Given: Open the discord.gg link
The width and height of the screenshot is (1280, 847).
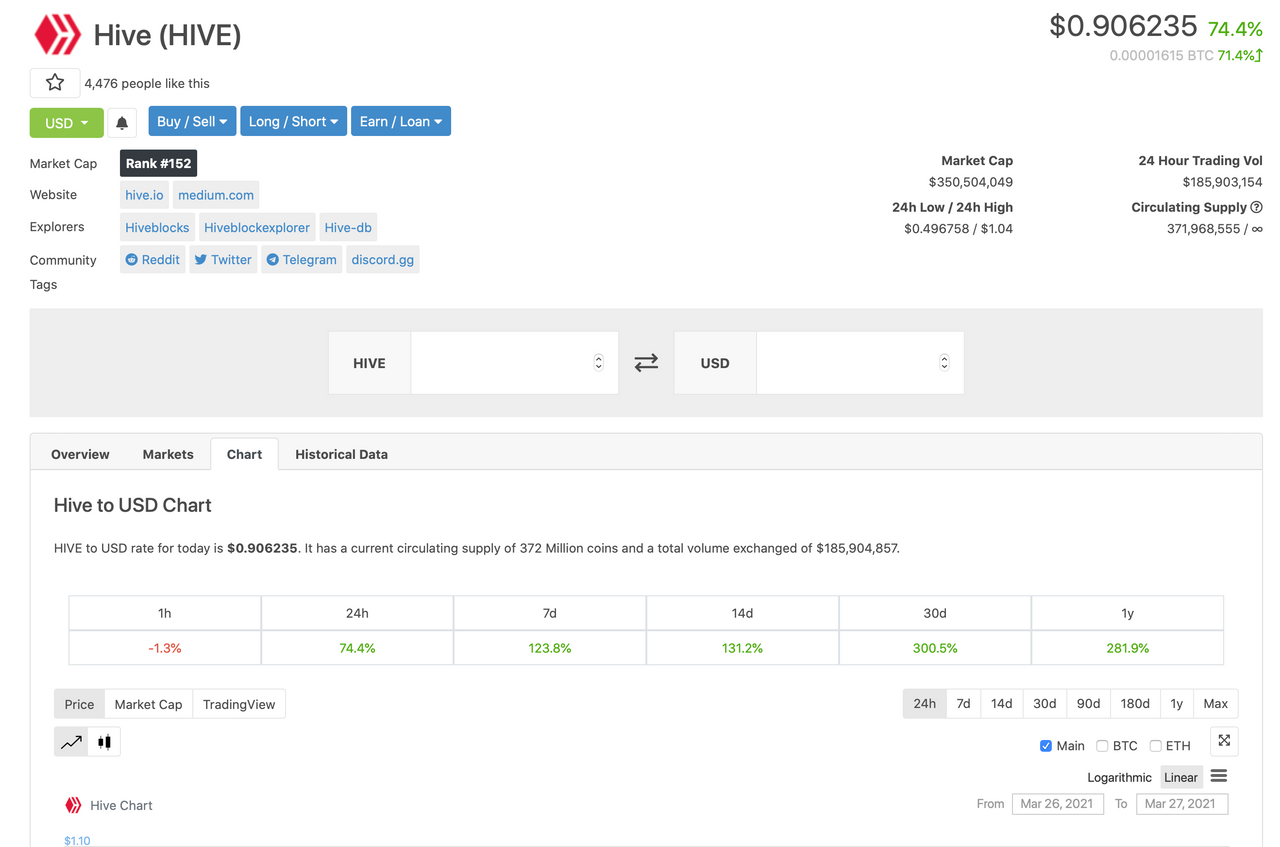Looking at the screenshot, I should [382, 259].
